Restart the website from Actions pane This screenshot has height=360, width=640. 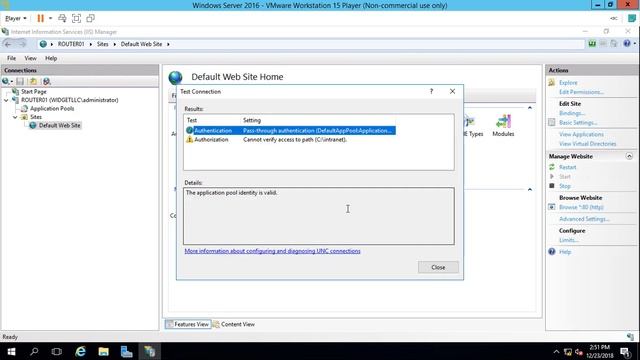pyautogui.click(x=567, y=167)
